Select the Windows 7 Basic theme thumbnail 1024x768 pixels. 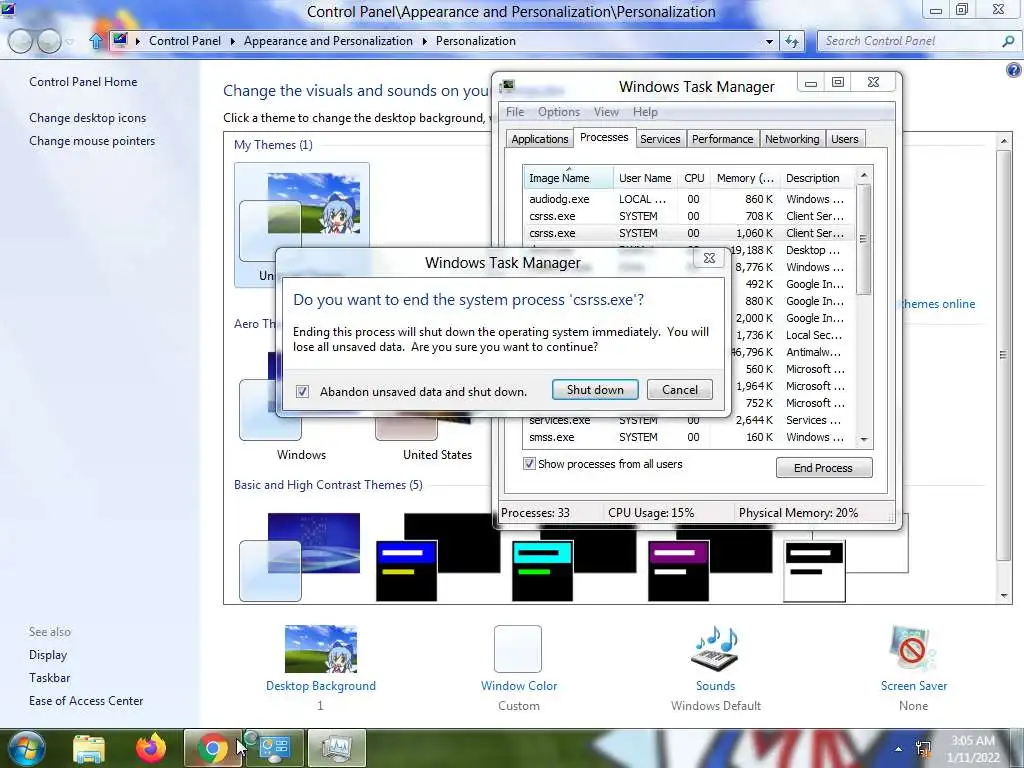pos(300,556)
